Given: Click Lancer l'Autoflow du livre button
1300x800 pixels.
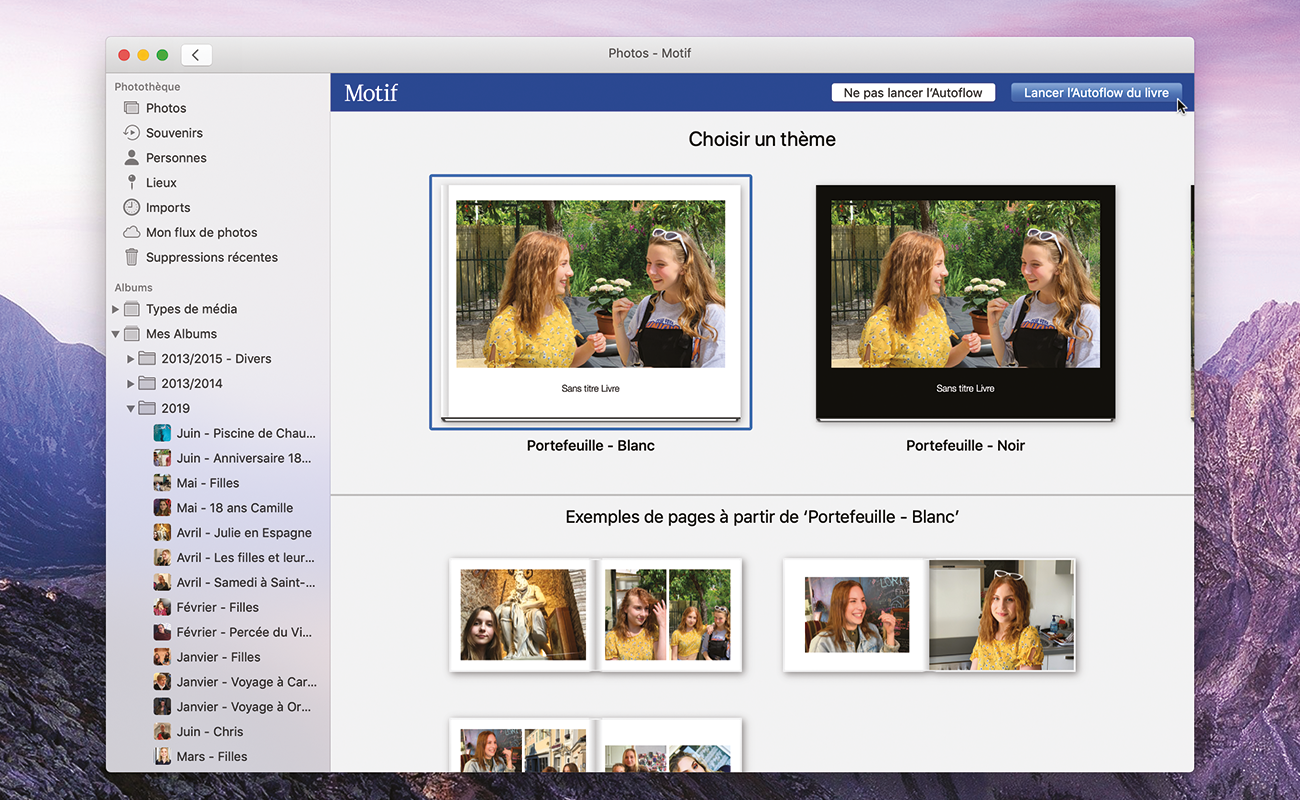Looking at the screenshot, I should click(x=1096, y=93).
